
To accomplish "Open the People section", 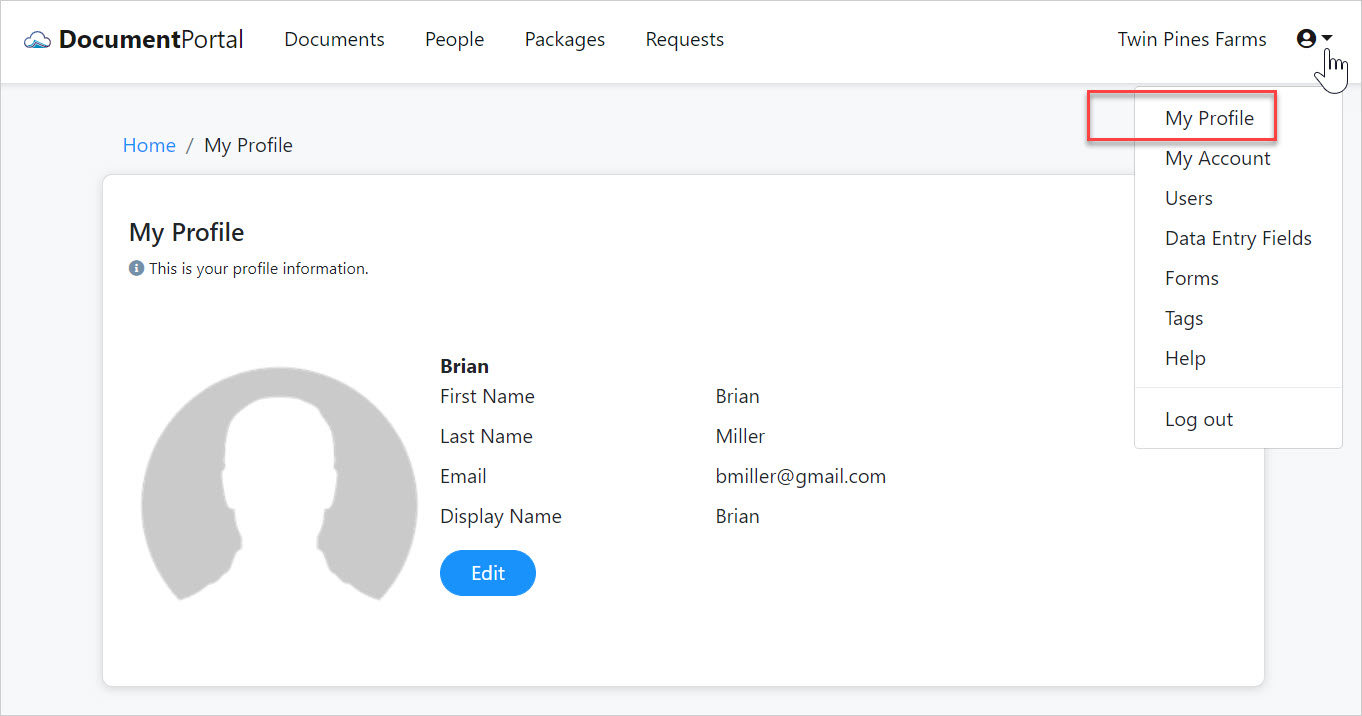I will click(454, 39).
